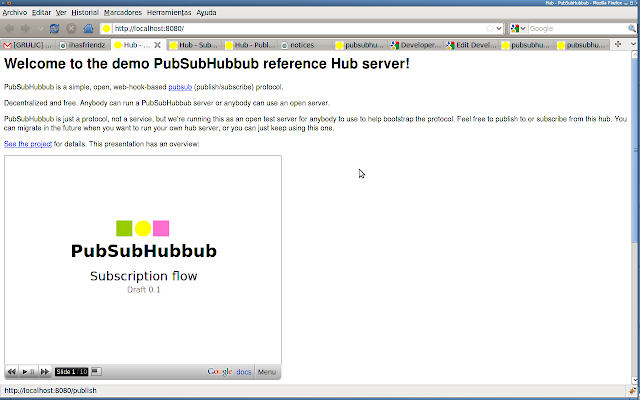
Task: Click the Welcome to the demo PubSubHubbub heading
Action: point(207,64)
